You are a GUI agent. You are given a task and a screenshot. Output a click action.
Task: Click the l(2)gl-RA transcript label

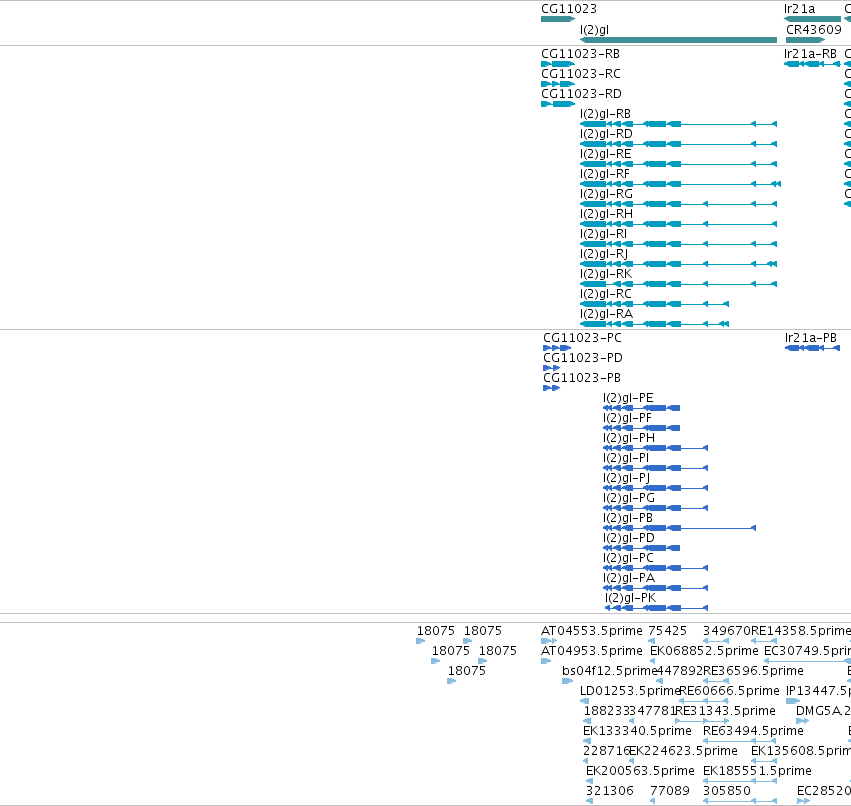click(606, 314)
